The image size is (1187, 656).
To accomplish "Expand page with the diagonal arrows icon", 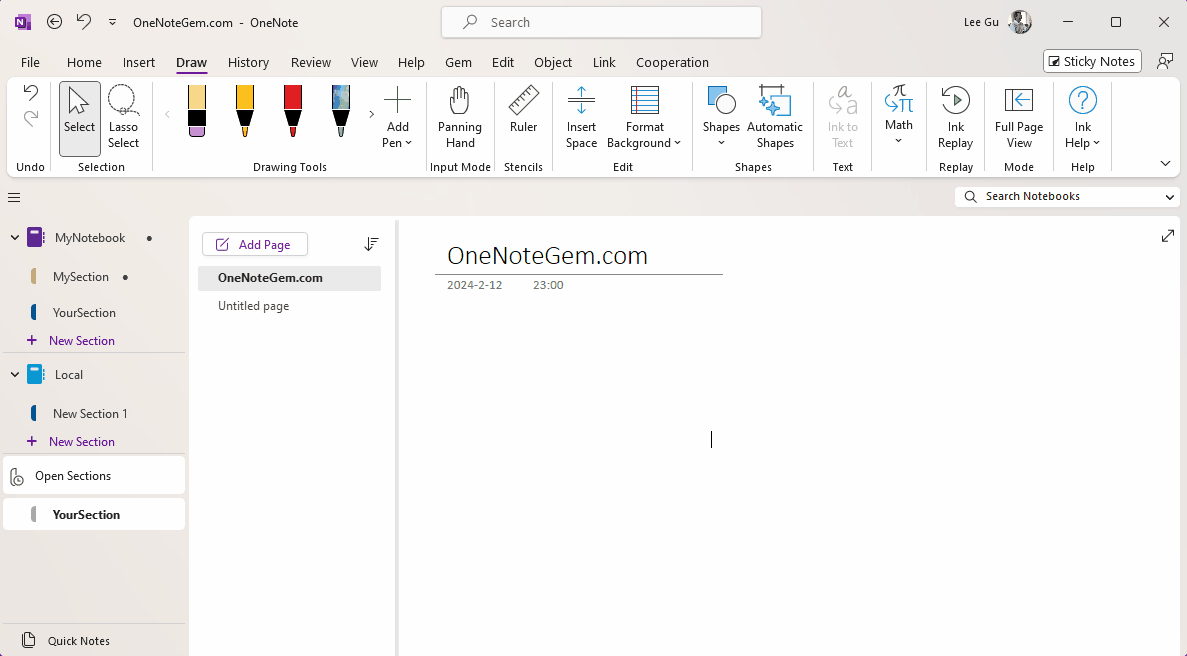I will pyautogui.click(x=1167, y=236).
